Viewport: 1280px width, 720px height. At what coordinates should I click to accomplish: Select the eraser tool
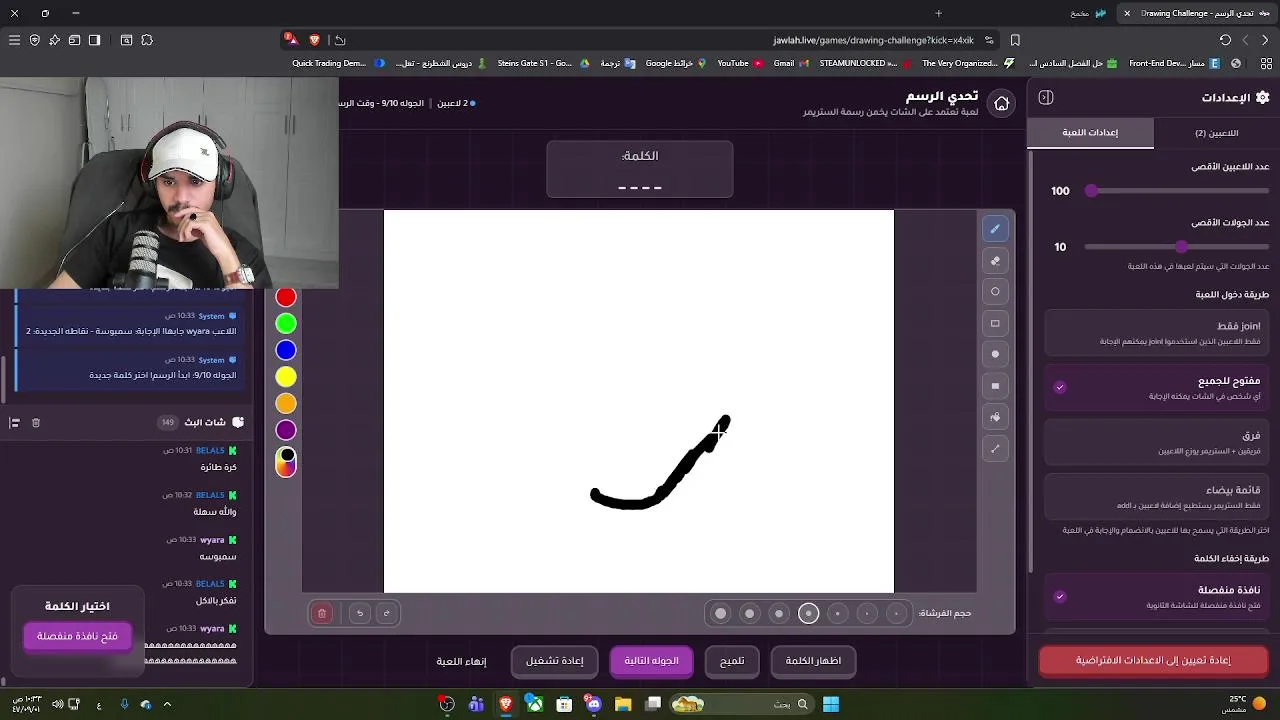(x=995, y=261)
